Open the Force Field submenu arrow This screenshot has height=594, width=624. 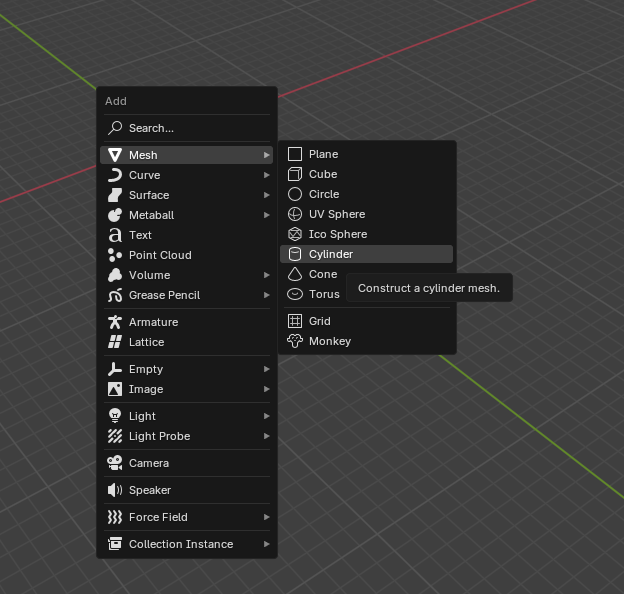267,517
